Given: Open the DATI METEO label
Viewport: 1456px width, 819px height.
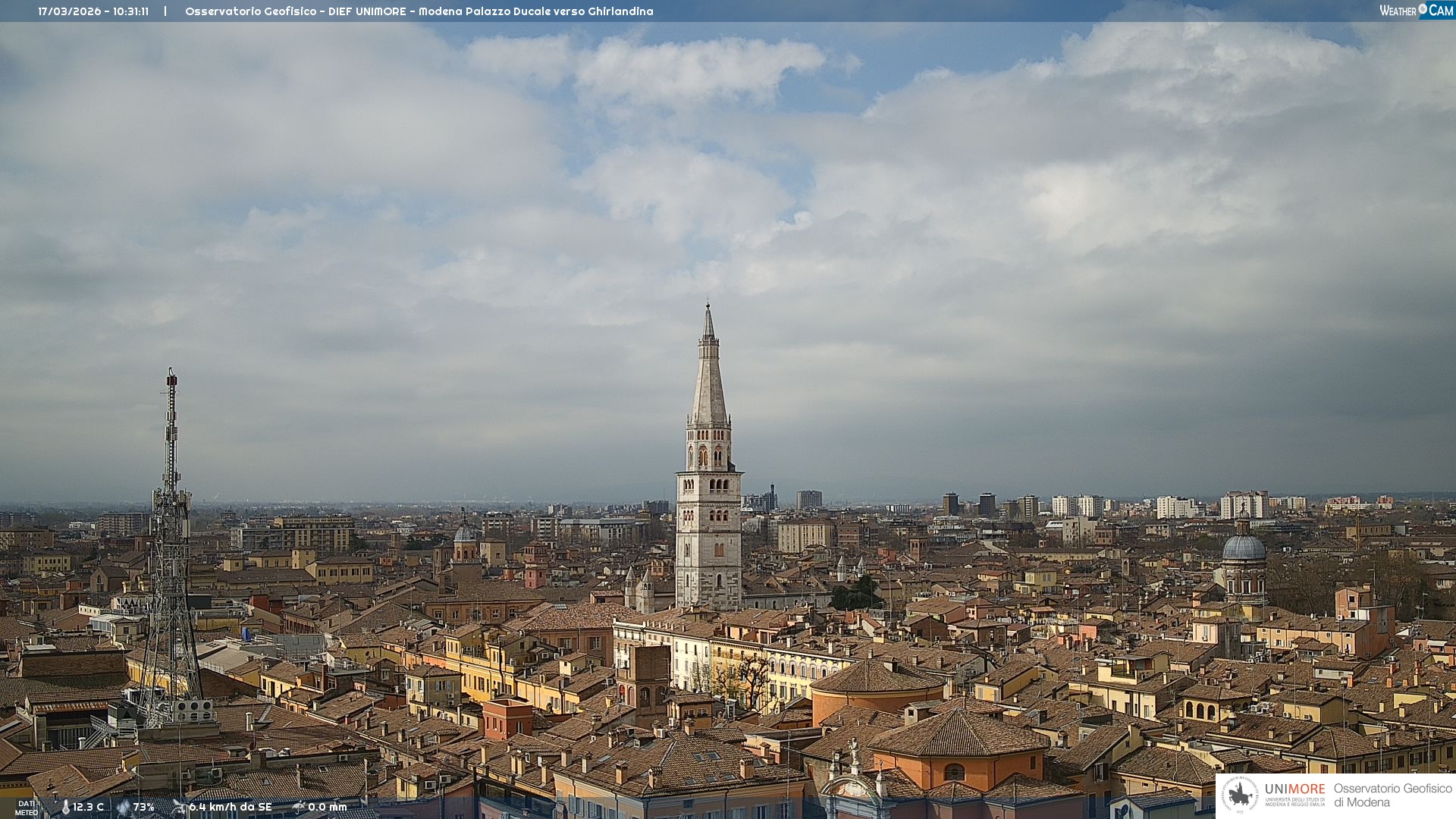Looking at the screenshot, I should (27, 808).
